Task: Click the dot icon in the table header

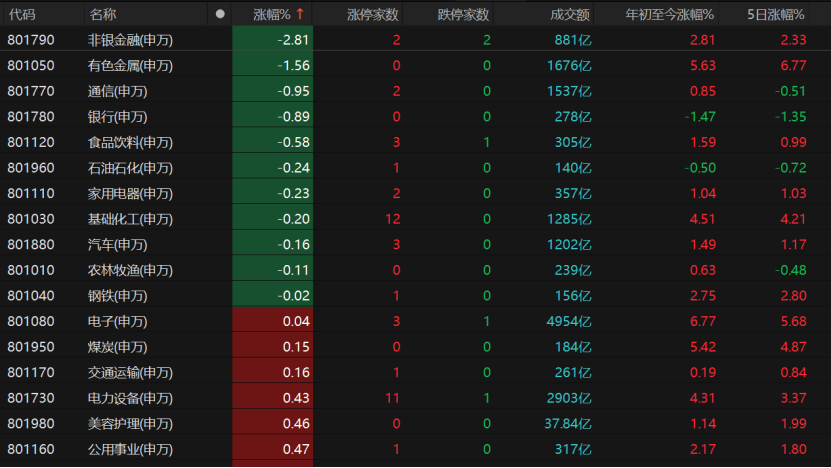Action: tap(220, 14)
